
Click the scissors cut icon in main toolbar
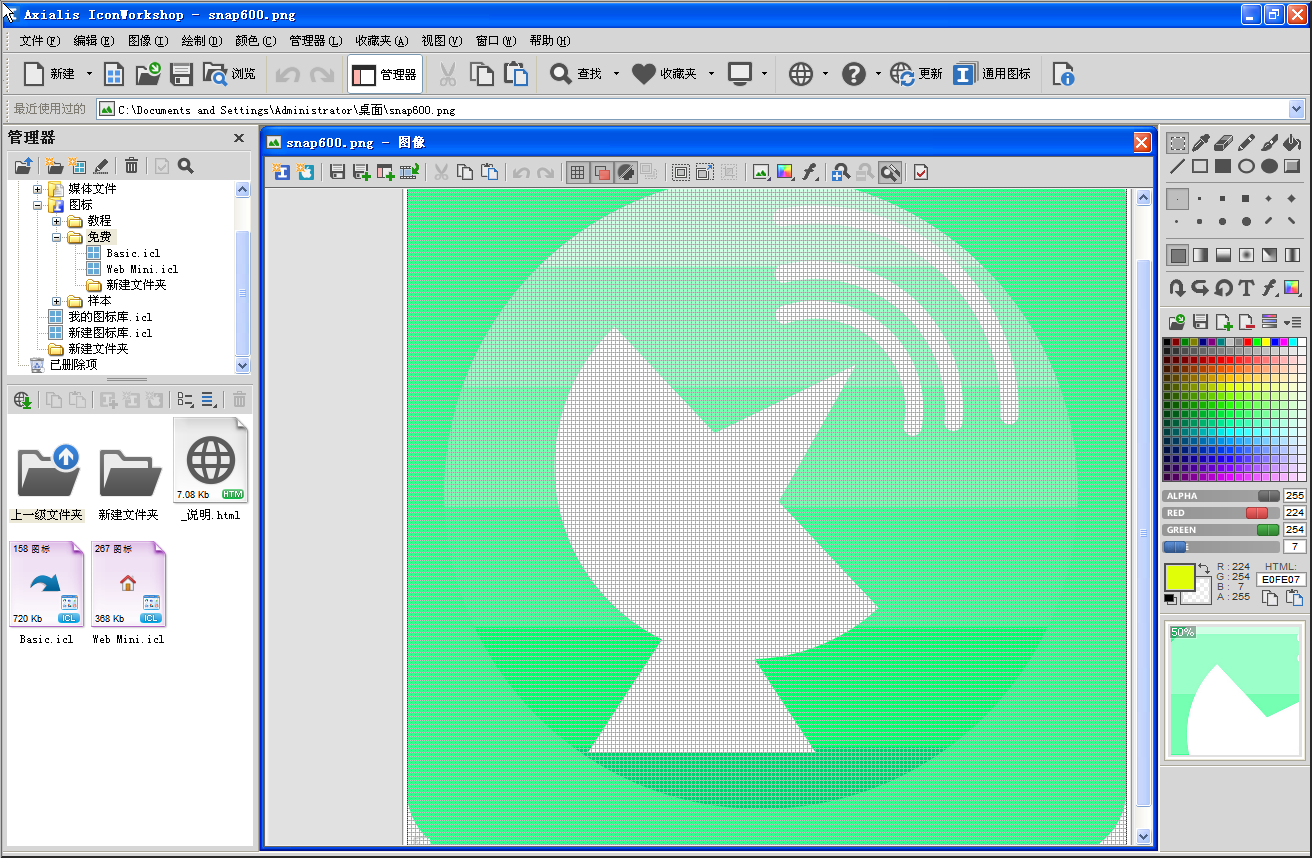[447, 74]
